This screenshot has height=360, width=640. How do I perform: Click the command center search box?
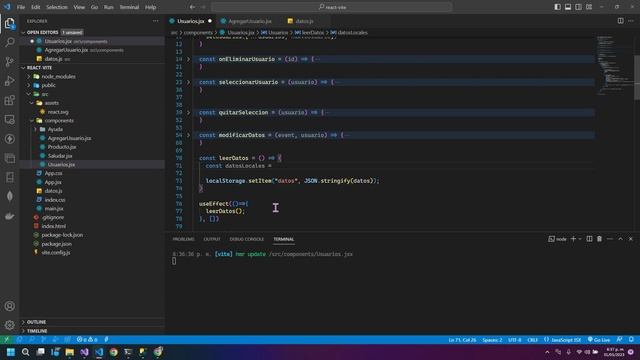(x=331, y=7)
